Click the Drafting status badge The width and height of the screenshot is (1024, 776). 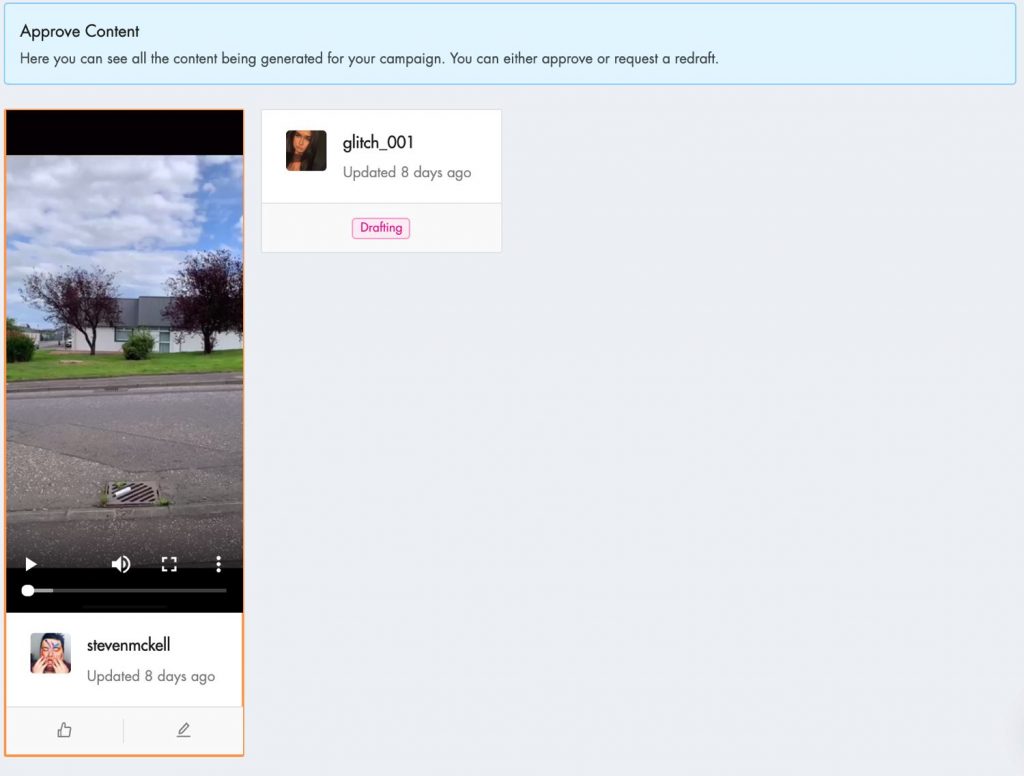tap(381, 228)
